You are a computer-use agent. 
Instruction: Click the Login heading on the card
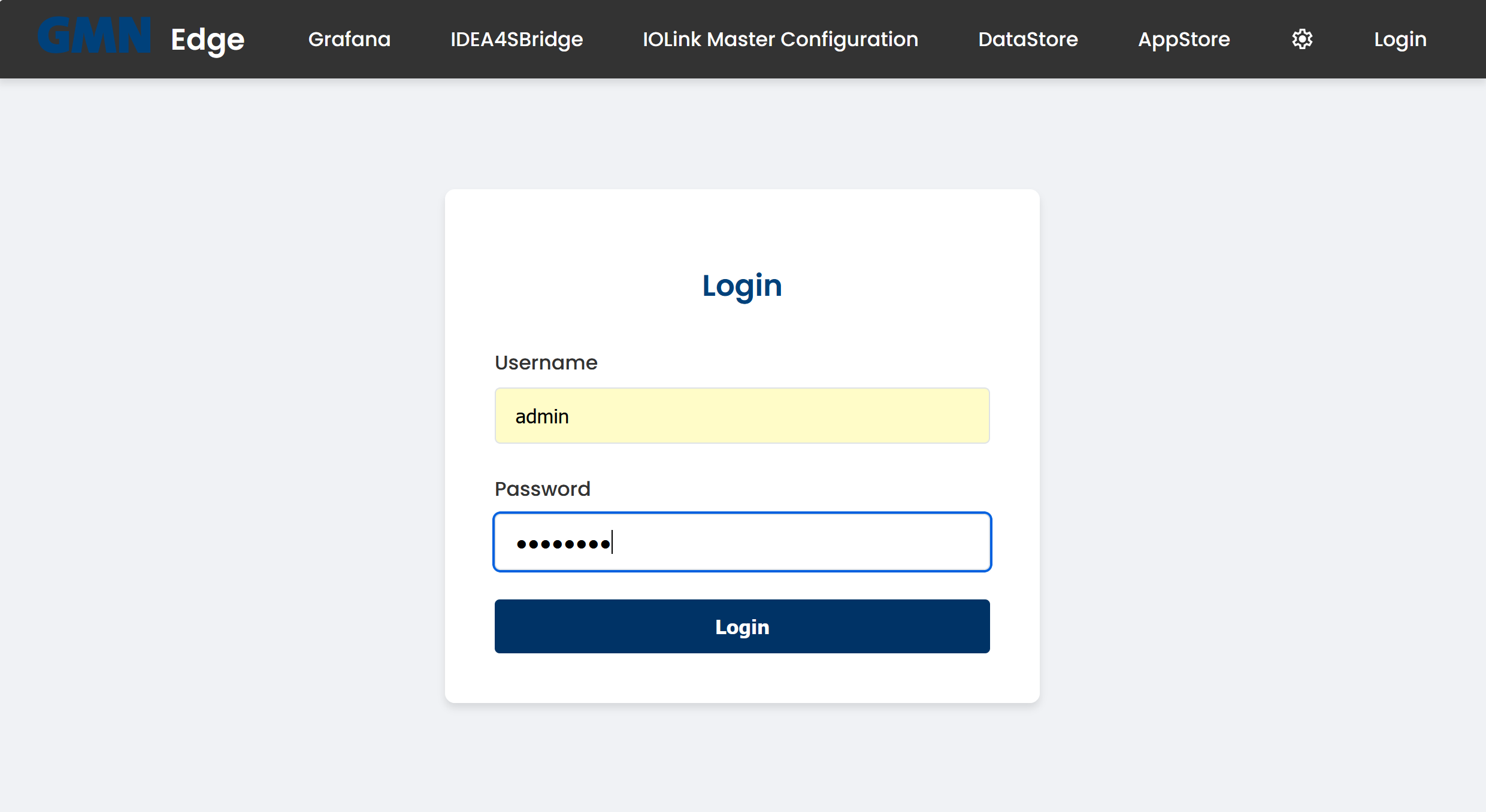(742, 286)
